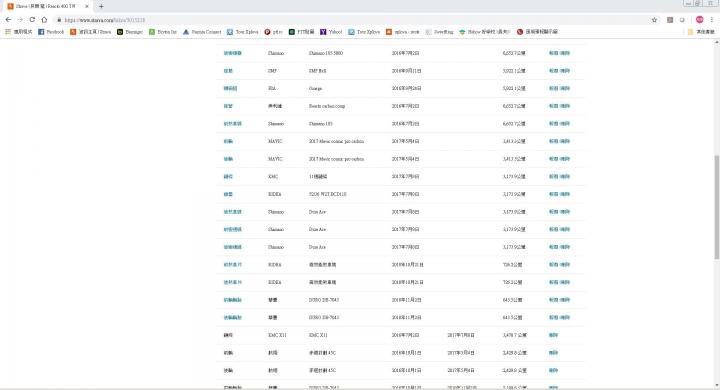Viewport: 720px width, 390px height.
Task: Close the Strava Reacto 400 TW tab
Action: pyautogui.click(x=87, y=6)
